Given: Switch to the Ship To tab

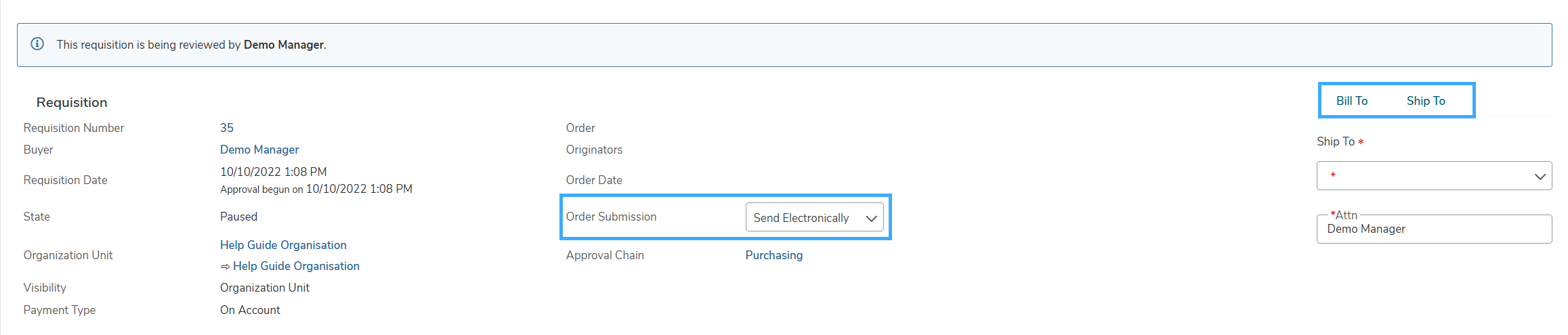Looking at the screenshot, I should click(x=1426, y=101).
